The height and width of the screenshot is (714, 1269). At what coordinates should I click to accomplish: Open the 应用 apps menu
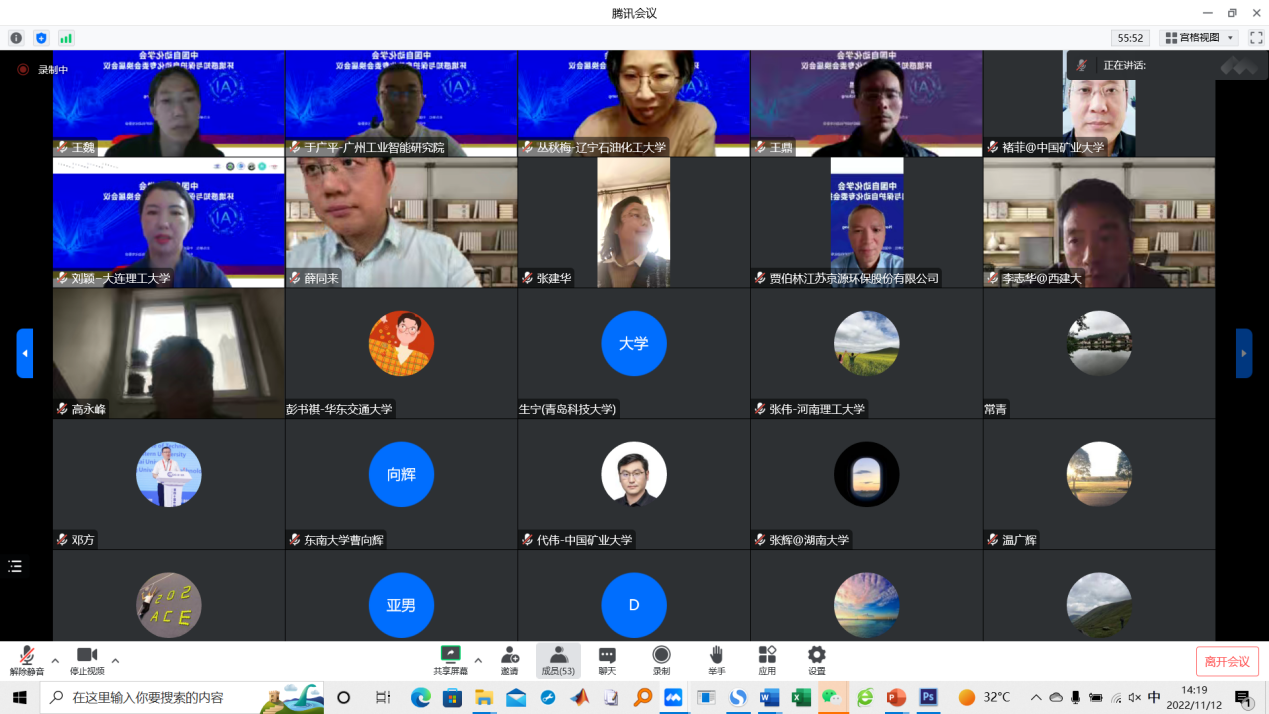767,660
